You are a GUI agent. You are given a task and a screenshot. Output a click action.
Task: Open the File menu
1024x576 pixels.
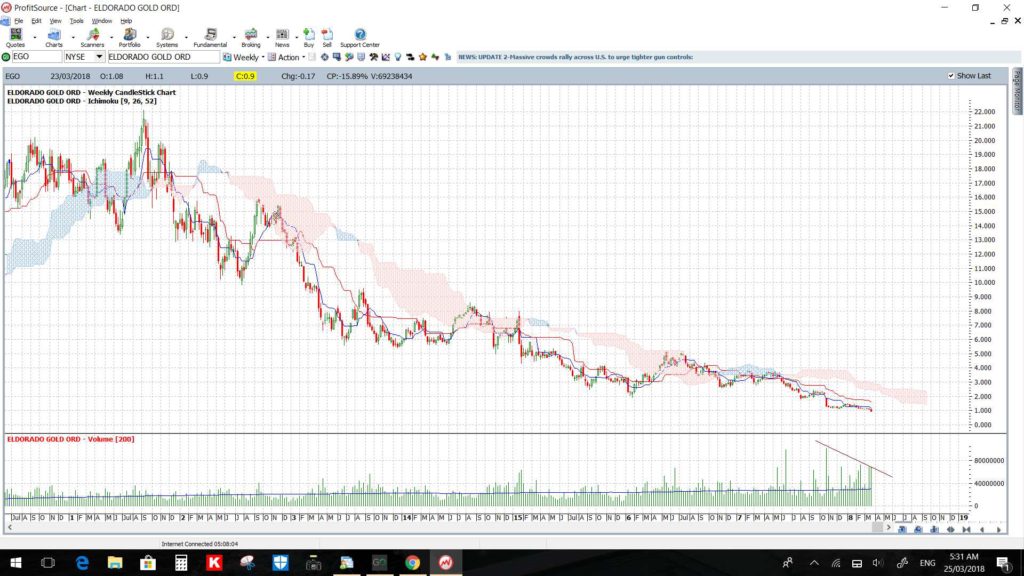18,21
